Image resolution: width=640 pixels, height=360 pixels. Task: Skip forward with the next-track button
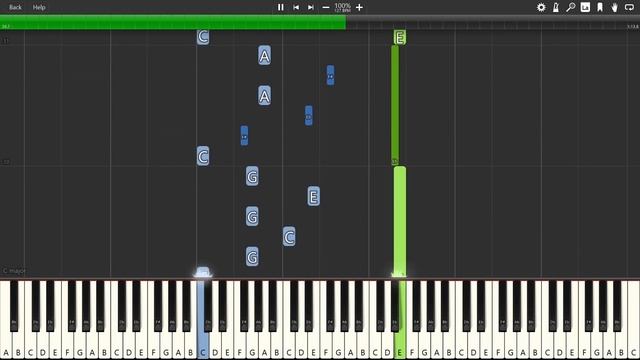tap(311, 7)
